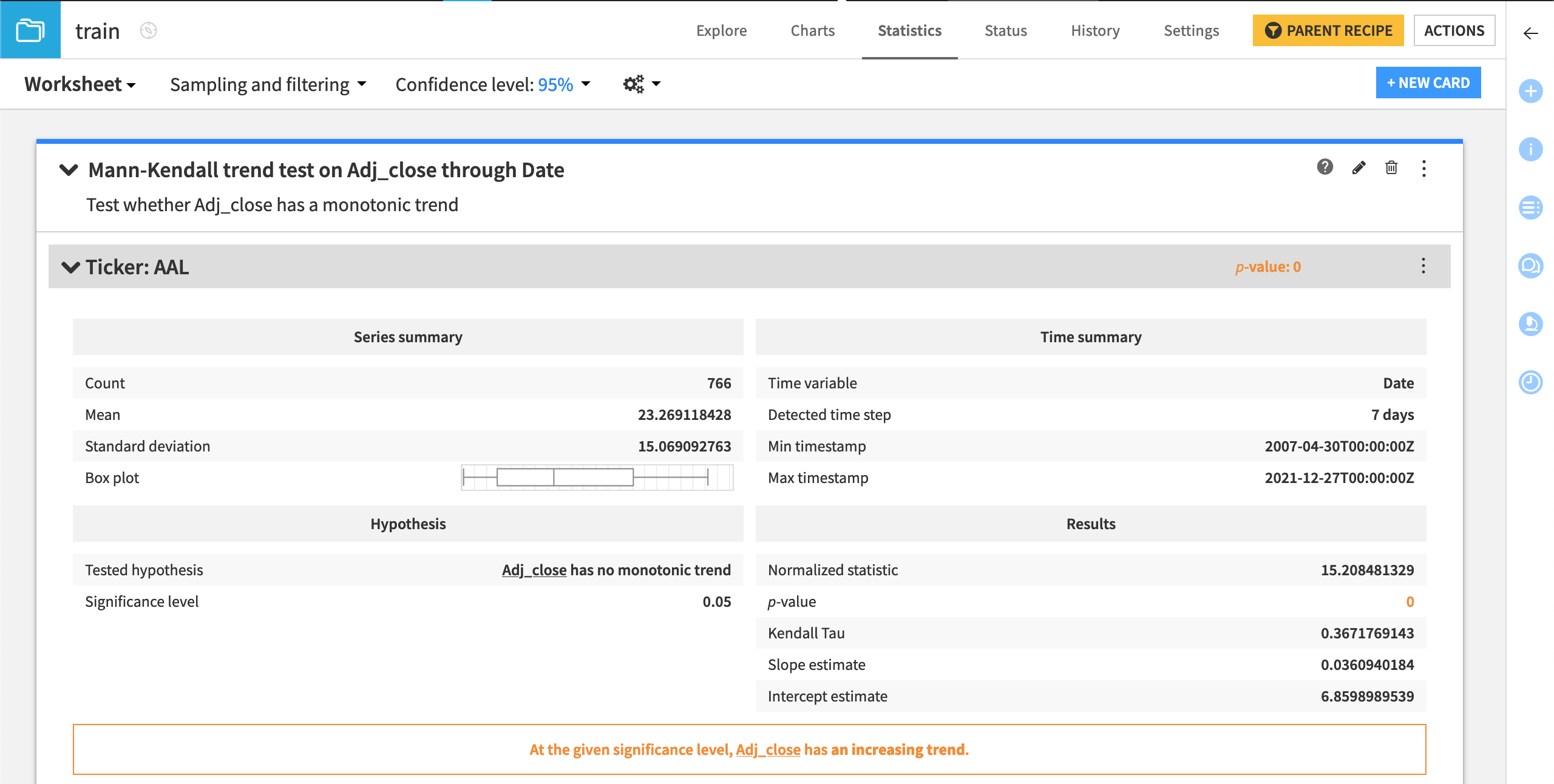Collapse the right sidebar with the arrow
1554x784 pixels.
point(1530,34)
